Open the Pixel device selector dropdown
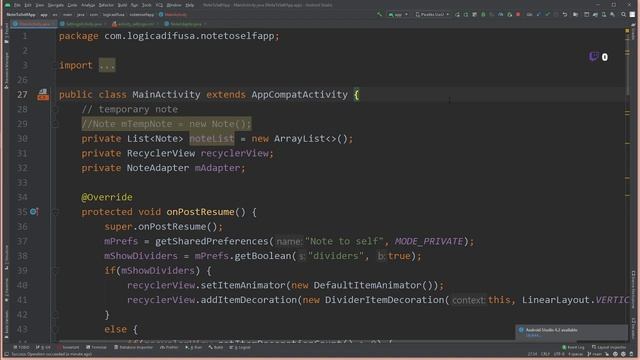This screenshot has width=640, height=360. [x=432, y=14]
